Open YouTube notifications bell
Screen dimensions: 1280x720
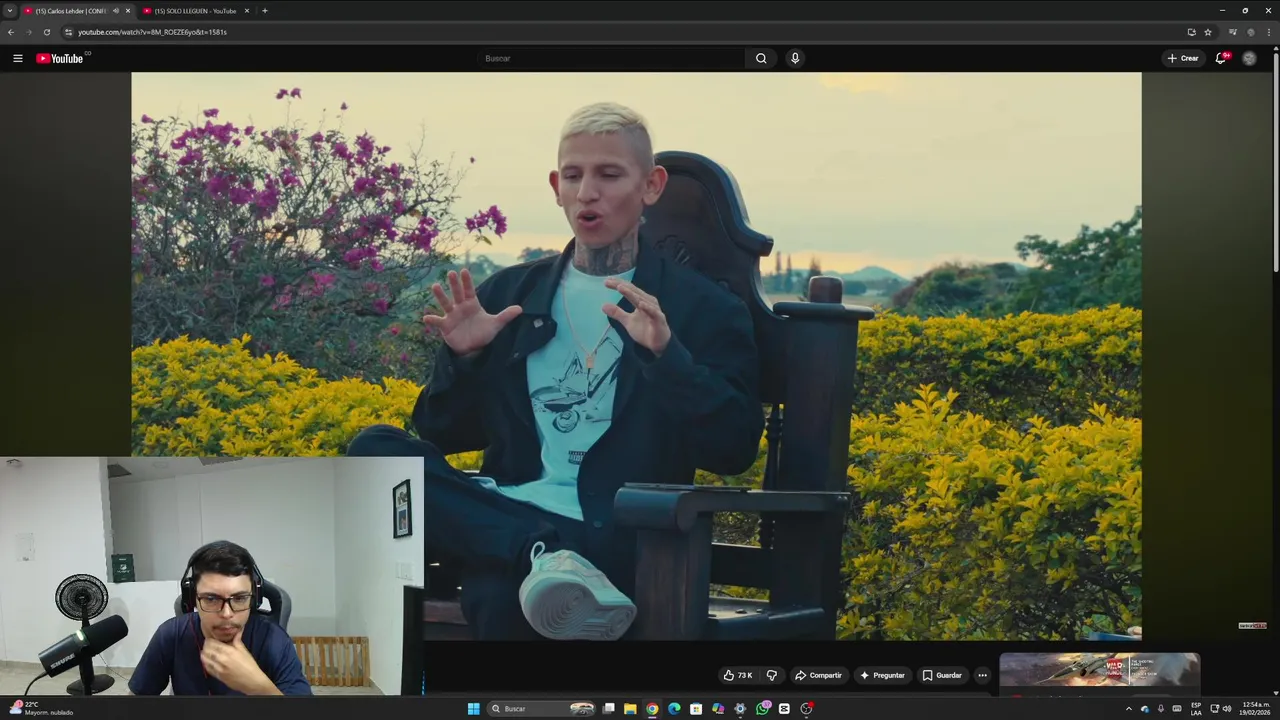point(1221,58)
